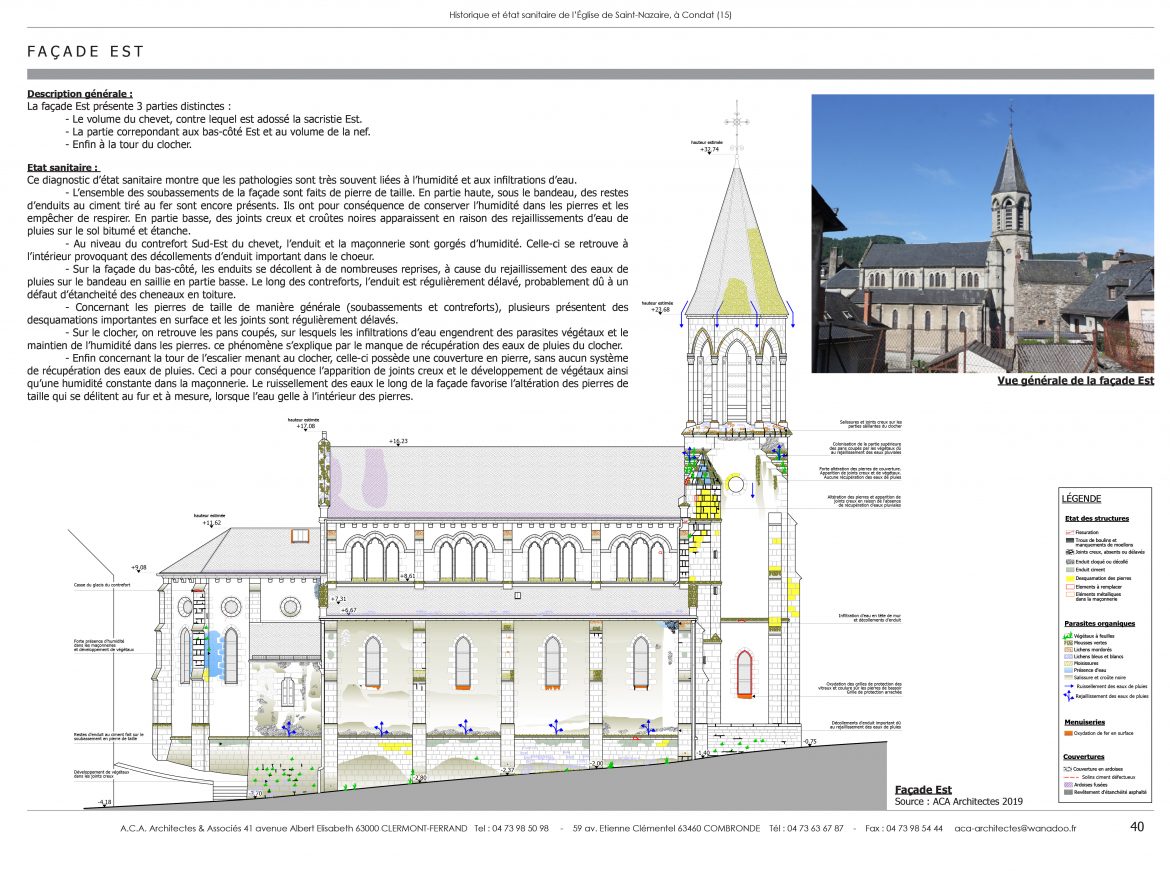1170x871 pixels.
Task: Click the '+11.62' height label
Action: [212, 522]
